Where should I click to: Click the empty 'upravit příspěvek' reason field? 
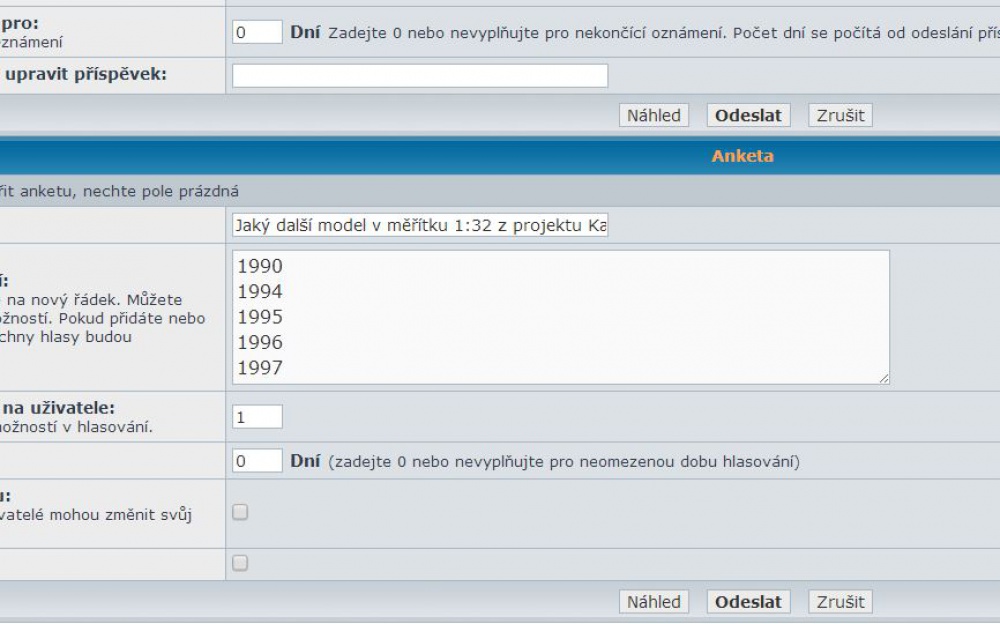[x=420, y=75]
